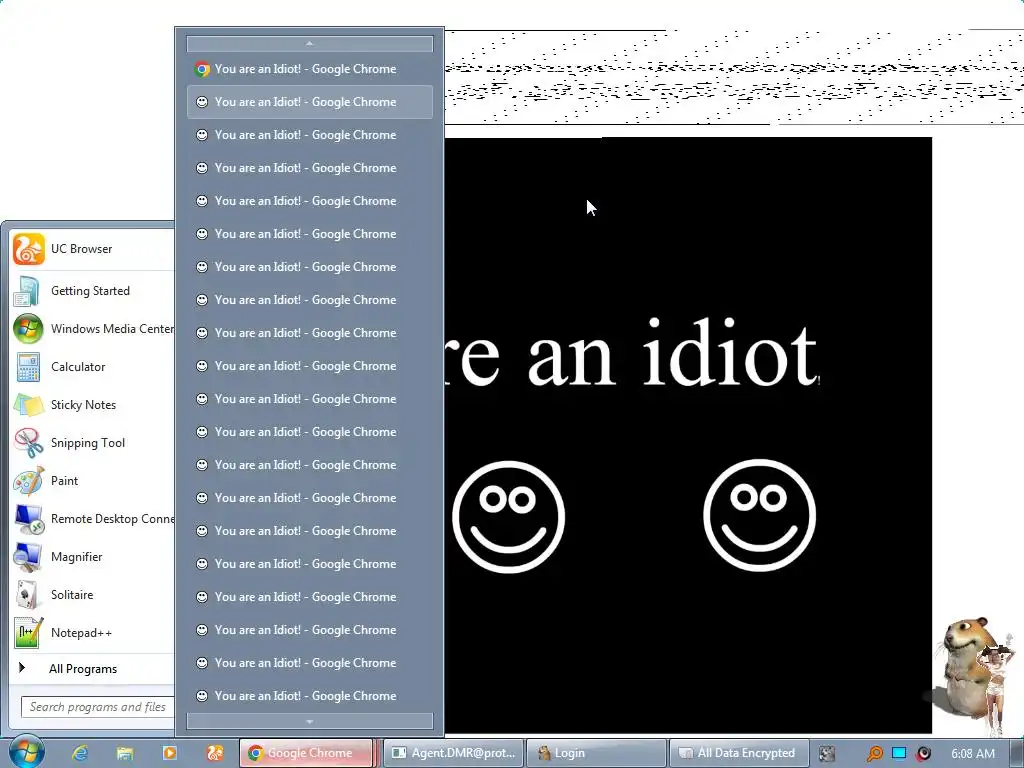Launch Notepad++ from the Start menu
The height and width of the screenshot is (768, 1024).
pos(92,632)
